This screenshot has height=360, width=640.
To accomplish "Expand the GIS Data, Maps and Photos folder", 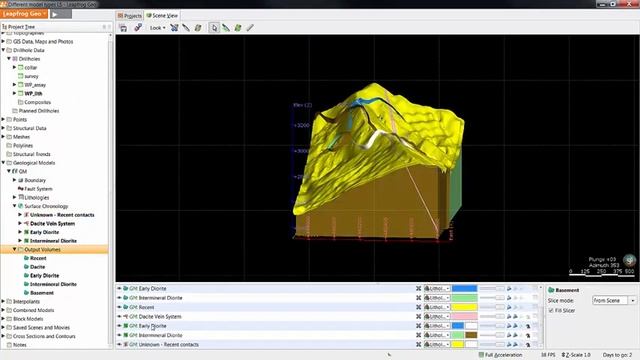I will point(3,41).
